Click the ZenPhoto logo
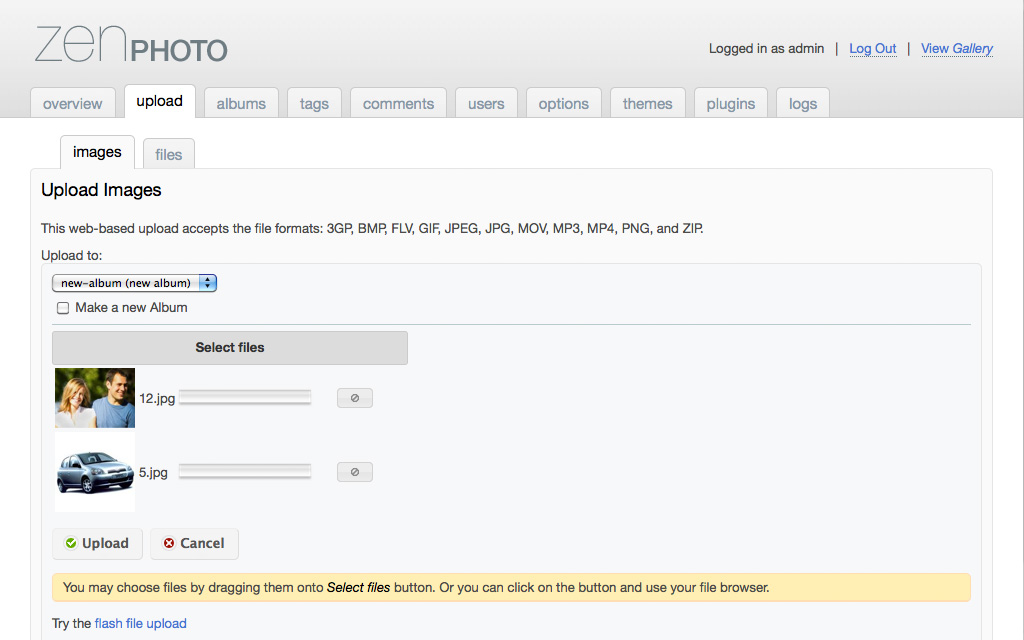The image size is (1024, 640). pyautogui.click(x=131, y=44)
